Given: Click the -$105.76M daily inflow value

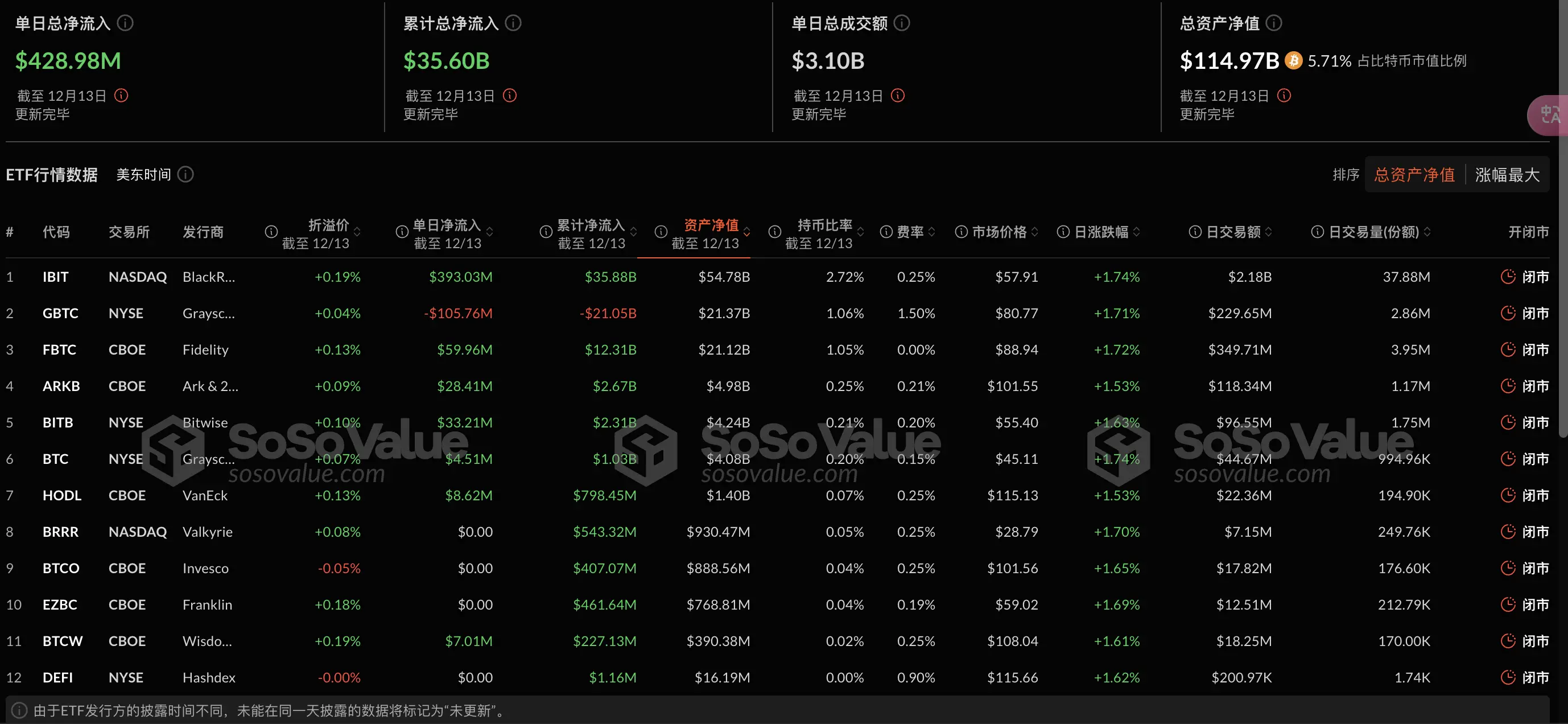Looking at the screenshot, I should pyautogui.click(x=459, y=314).
